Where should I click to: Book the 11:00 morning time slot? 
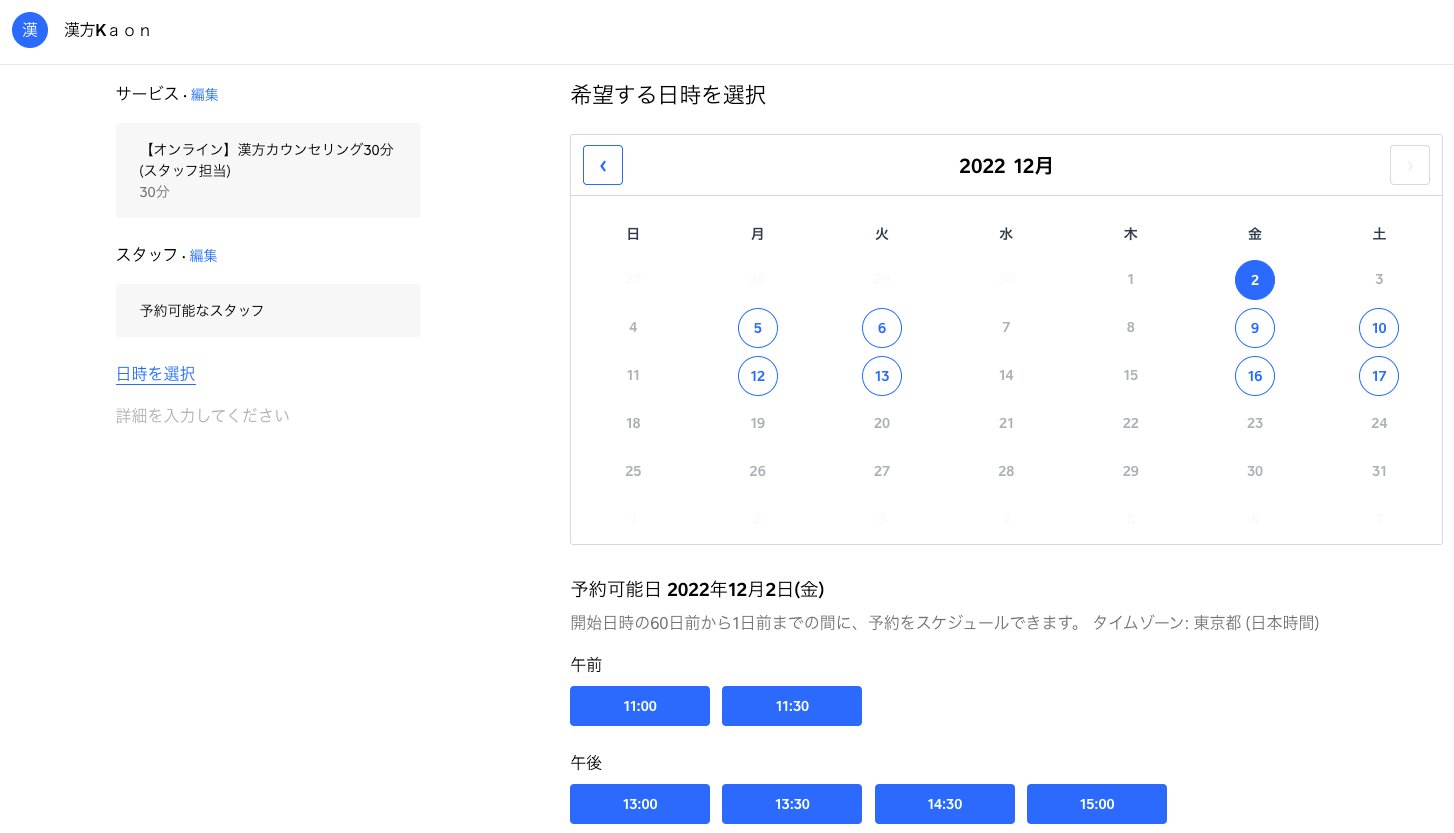tap(640, 706)
